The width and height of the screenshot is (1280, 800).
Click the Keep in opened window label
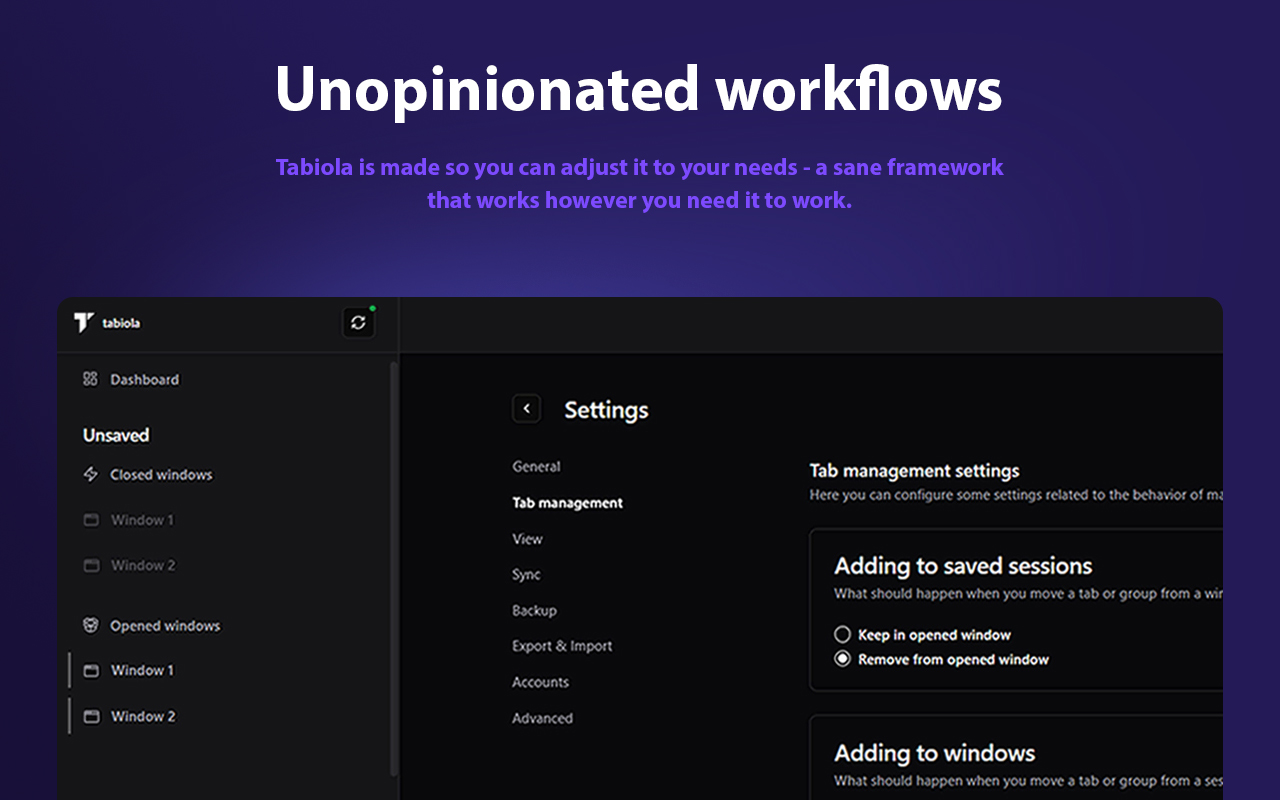934,635
